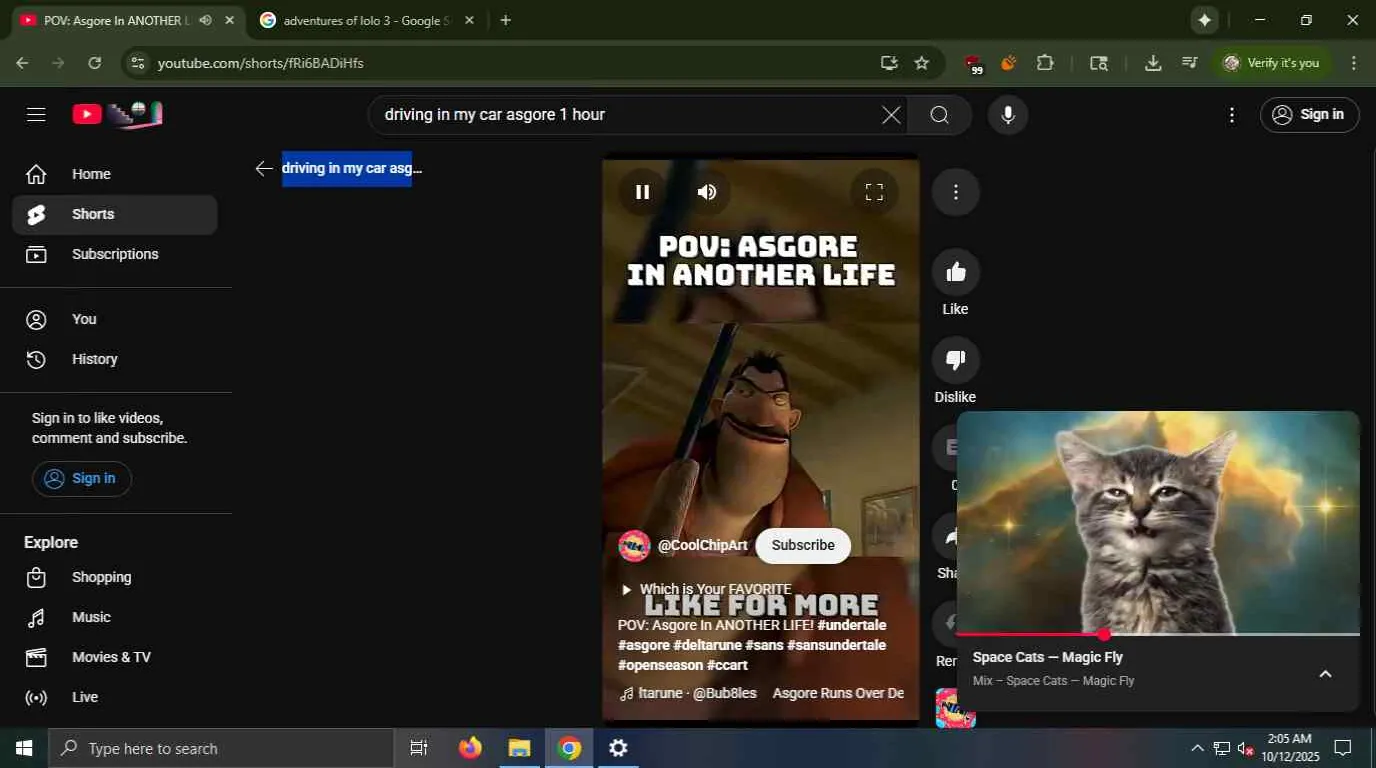The width and height of the screenshot is (1376, 768).
Task: Open the Chrome three-dot menu
Action: point(1354,63)
